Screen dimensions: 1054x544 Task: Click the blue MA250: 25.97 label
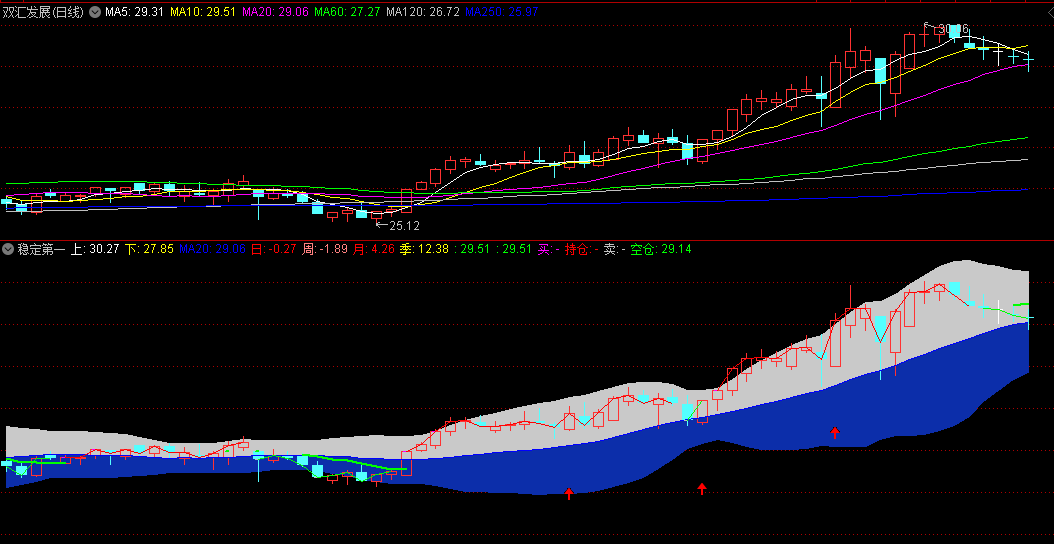point(501,12)
